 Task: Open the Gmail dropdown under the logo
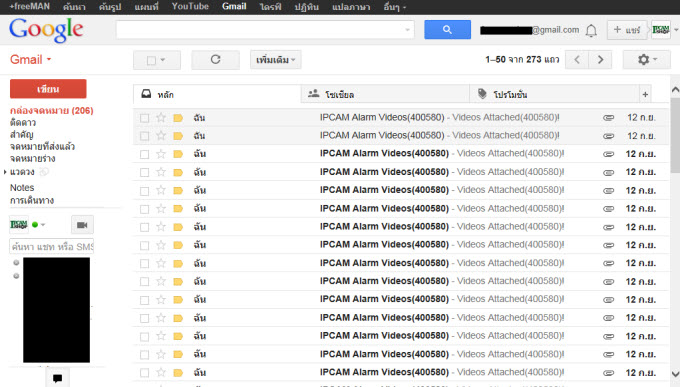coord(30,59)
